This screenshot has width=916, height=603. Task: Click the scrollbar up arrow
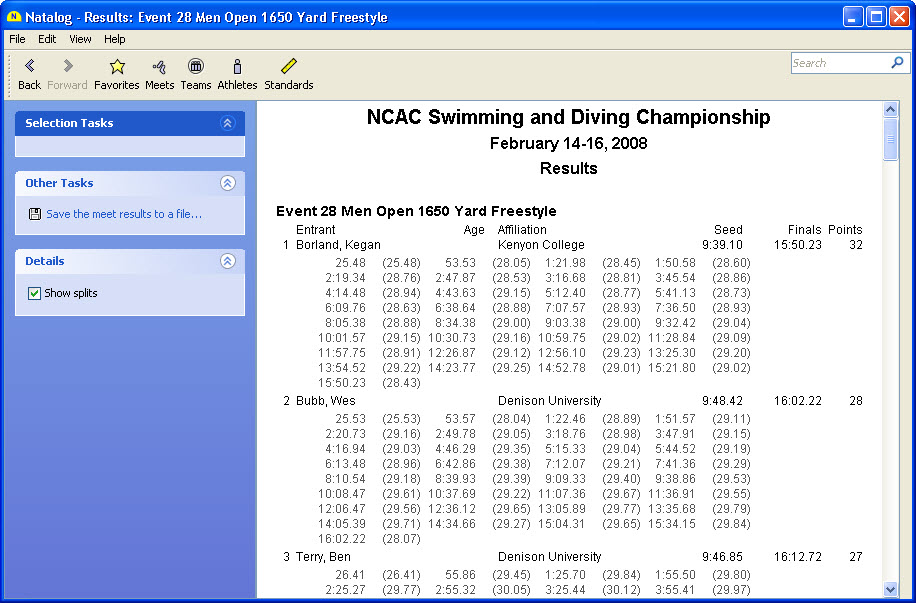point(890,108)
